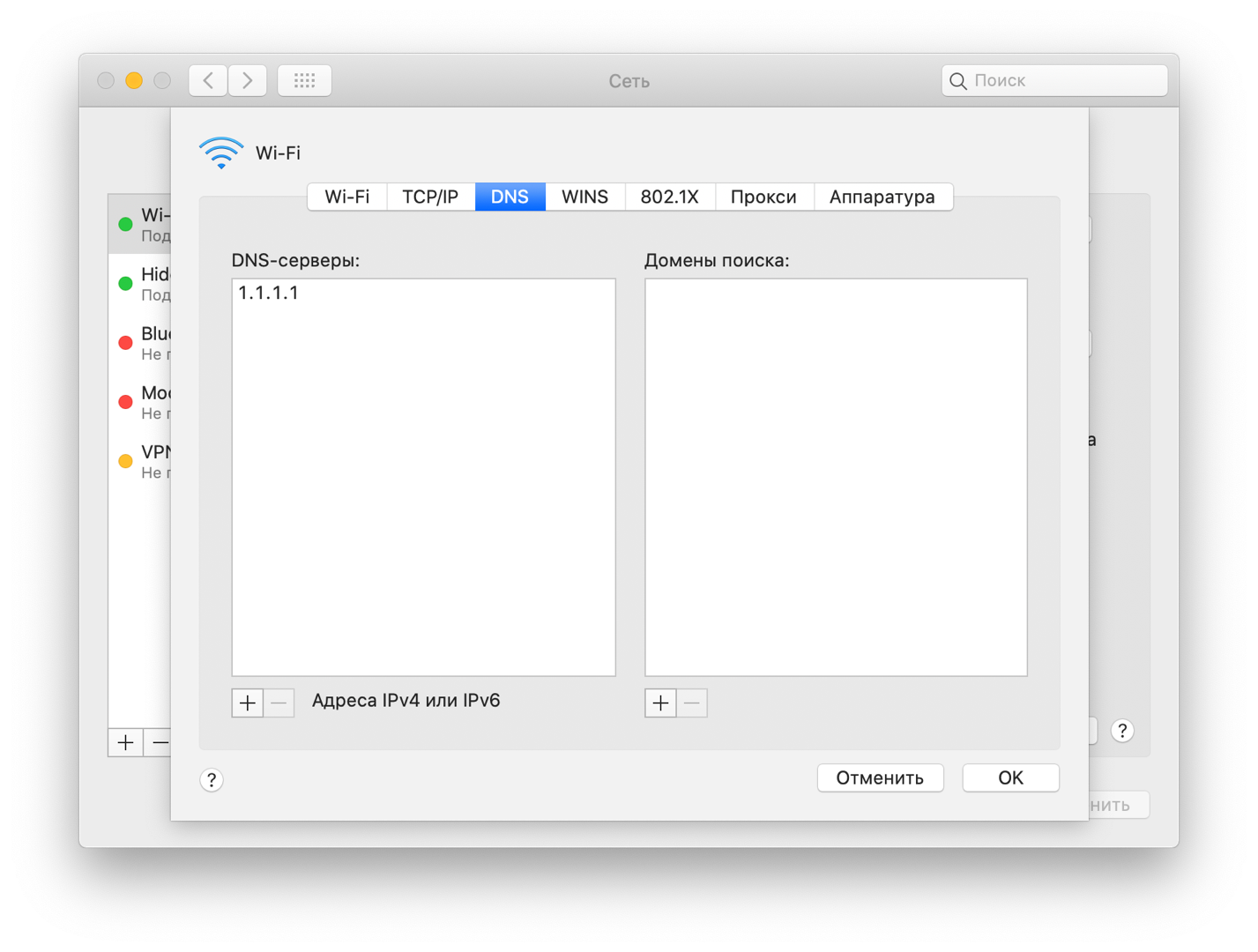Confirm settings with OK button
The width and height of the screenshot is (1258, 952).
1010,777
